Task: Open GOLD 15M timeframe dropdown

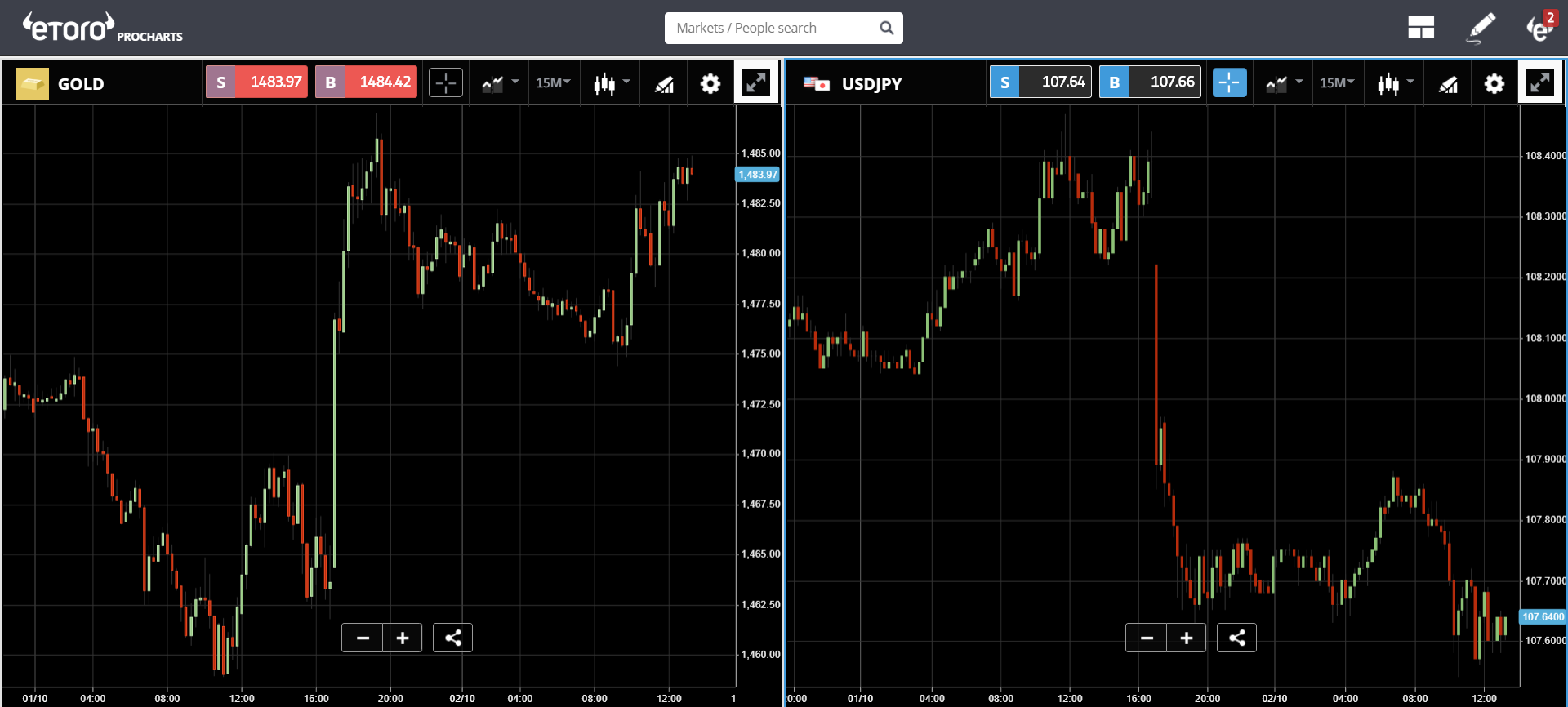Action: pos(553,82)
